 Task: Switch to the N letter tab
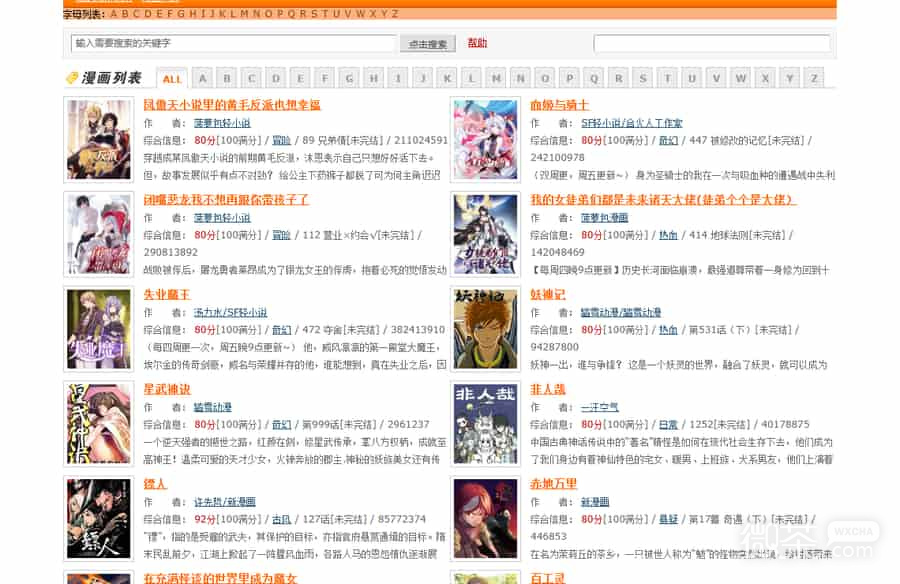[521, 78]
